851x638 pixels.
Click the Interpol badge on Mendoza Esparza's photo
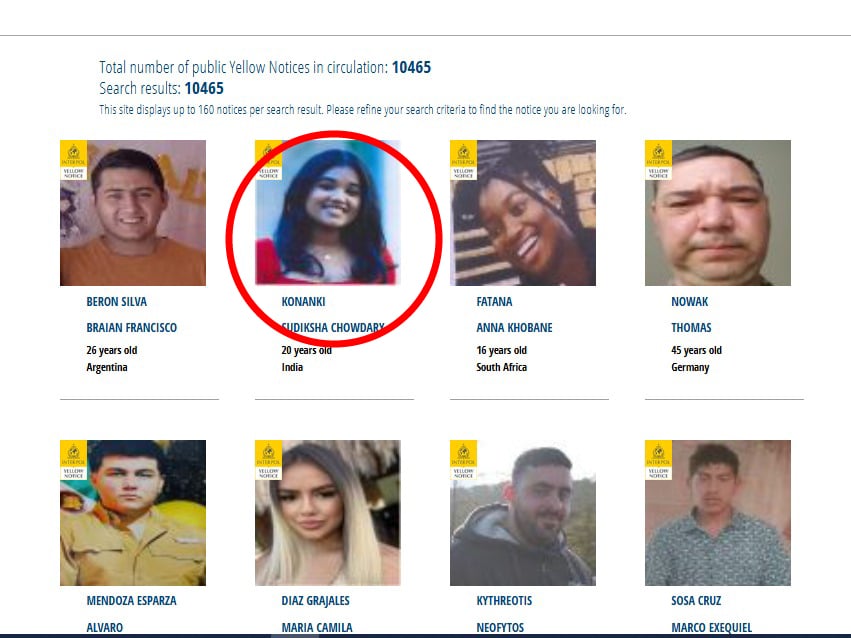pos(73,460)
